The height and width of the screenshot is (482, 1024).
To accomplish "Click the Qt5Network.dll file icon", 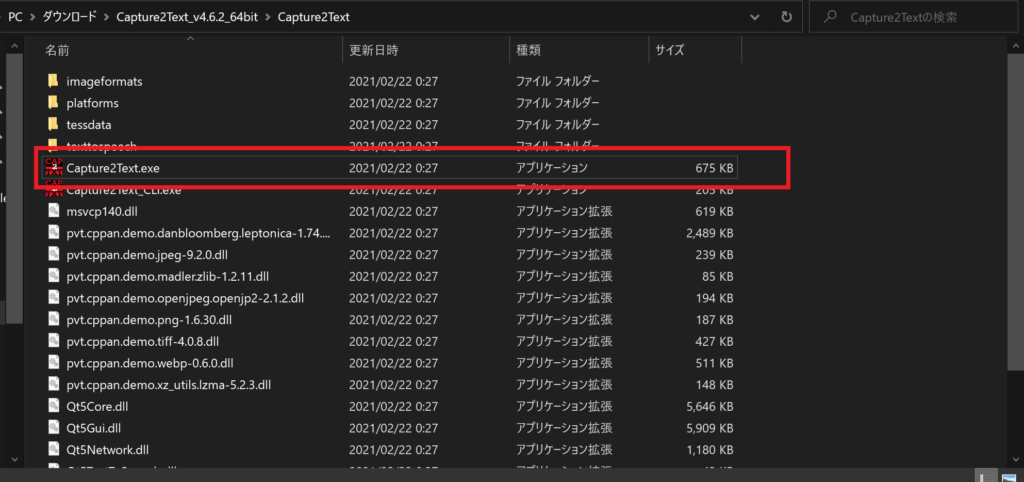I will point(54,449).
